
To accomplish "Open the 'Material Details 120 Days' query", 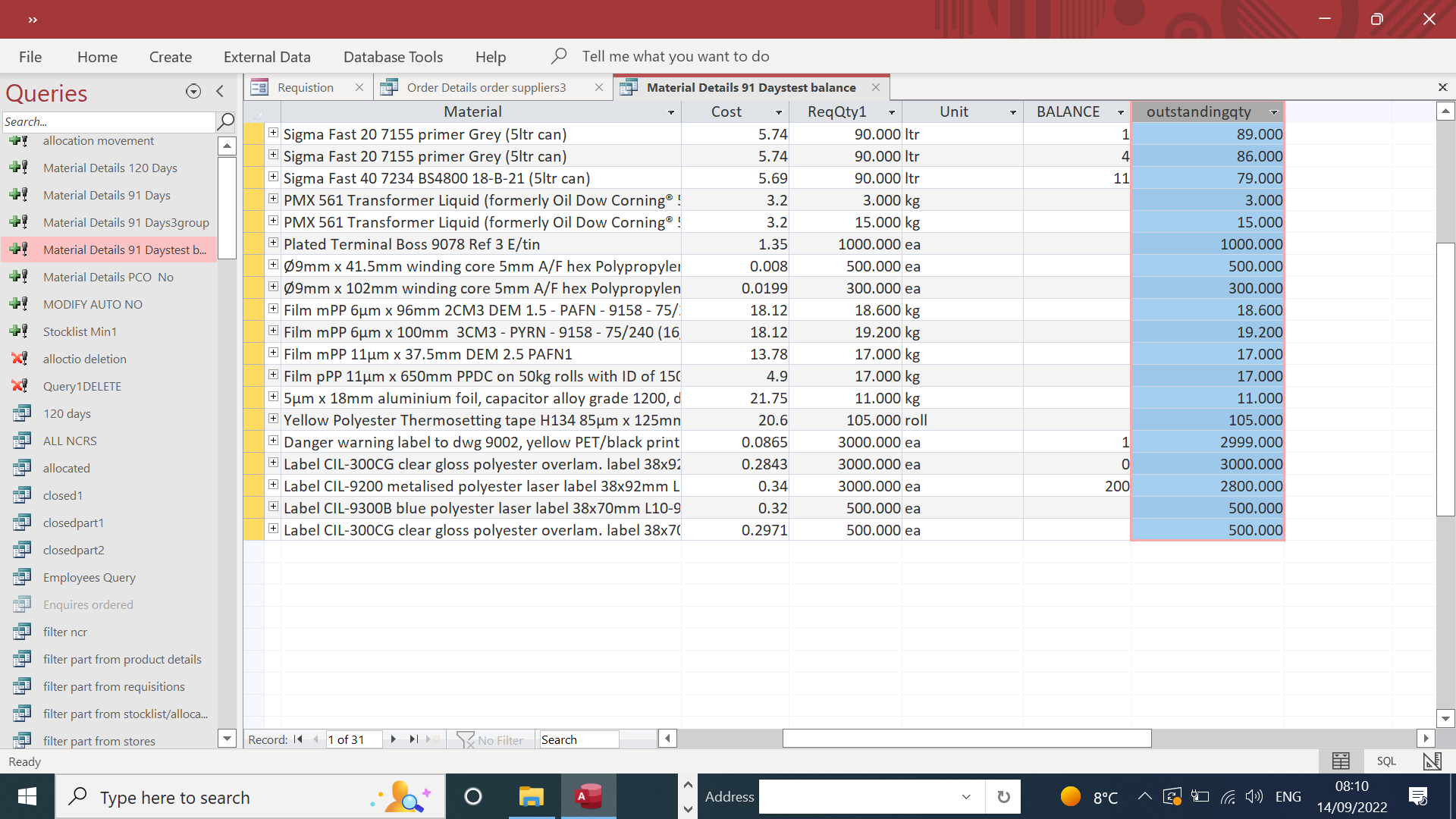I will pos(110,168).
